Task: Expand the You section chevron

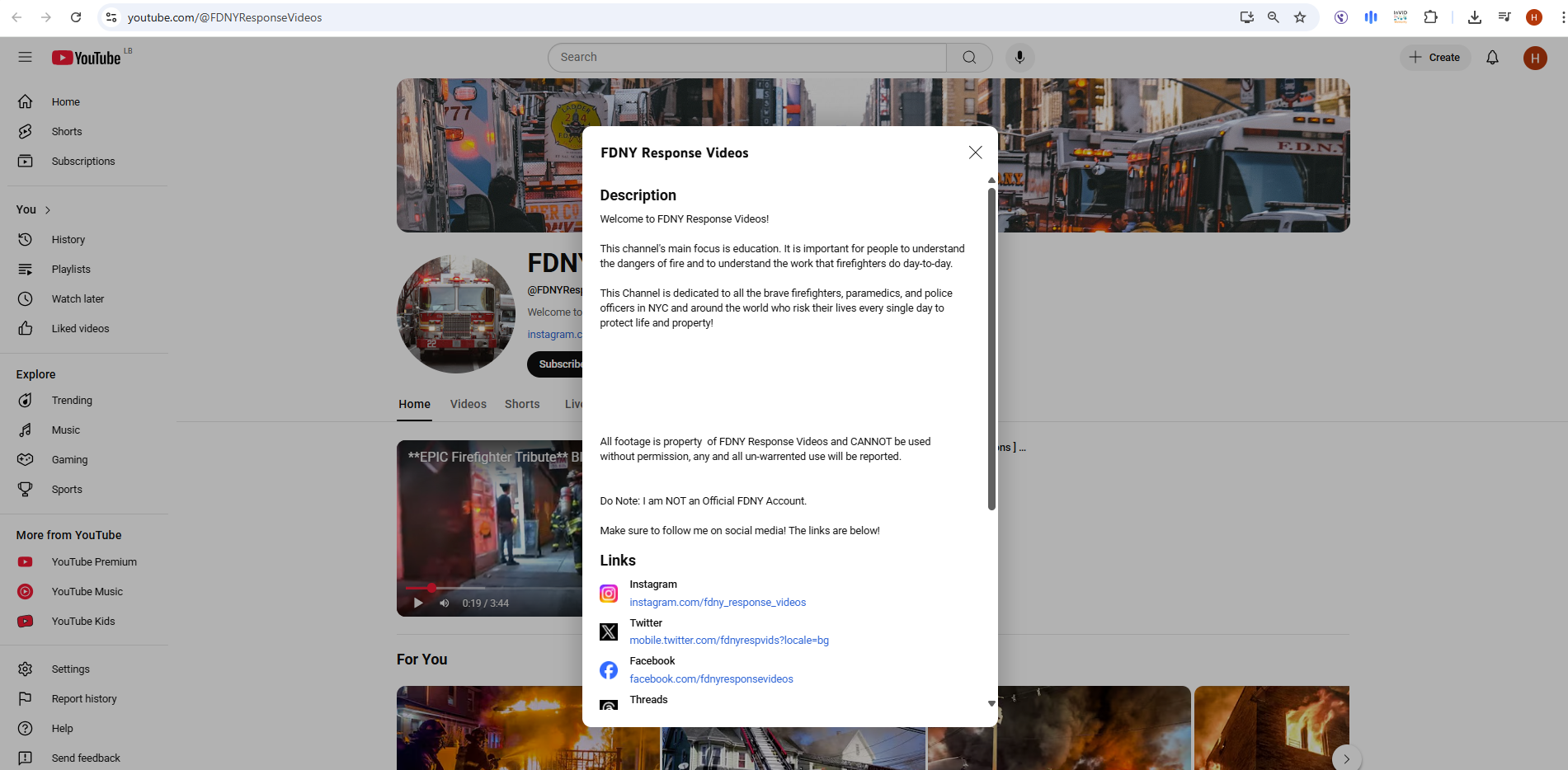Action: (48, 210)
